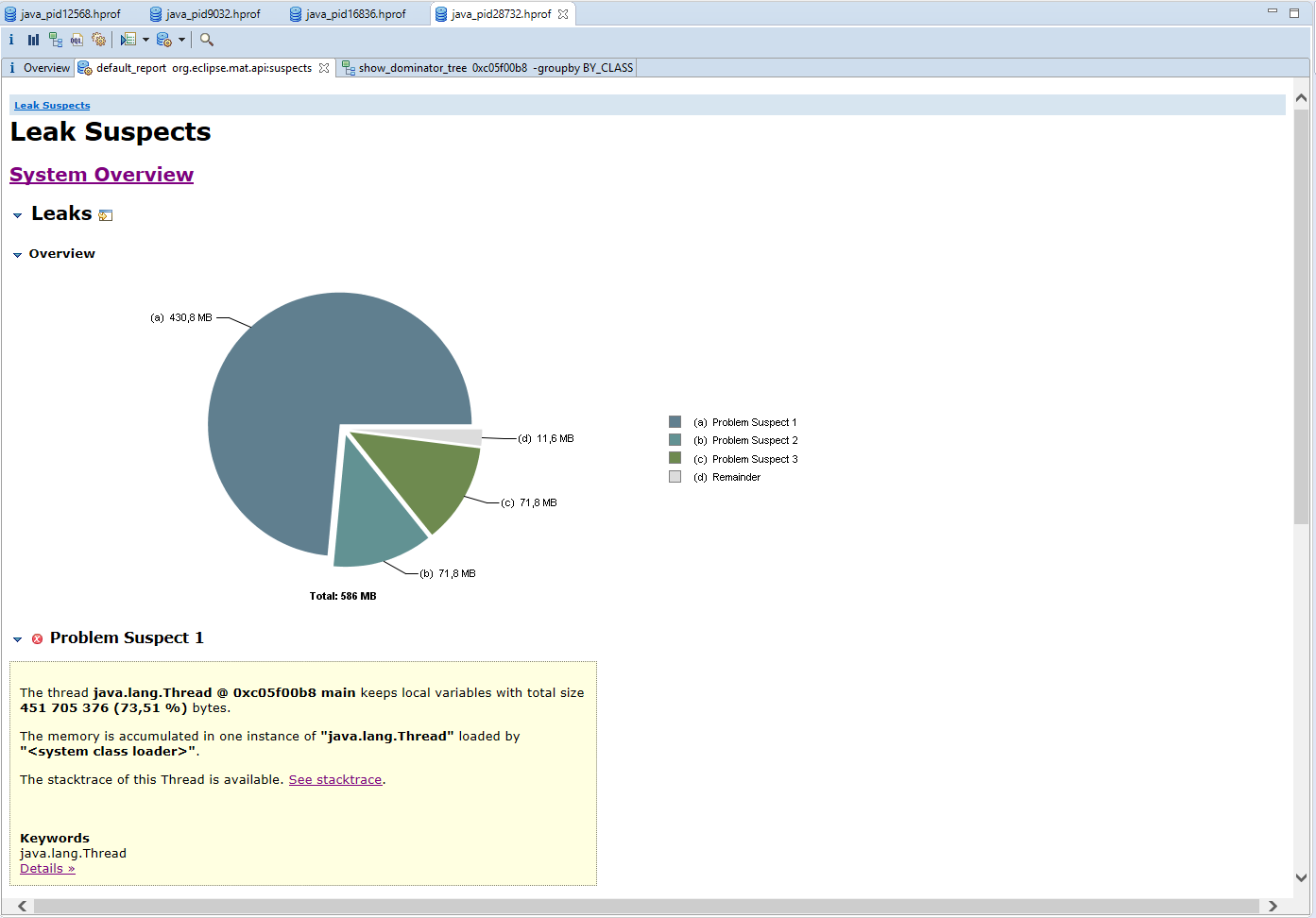This screenshot has height=918, width=1316.
Task: Click the Find Object by address magnifier
Action: point(207,40)
